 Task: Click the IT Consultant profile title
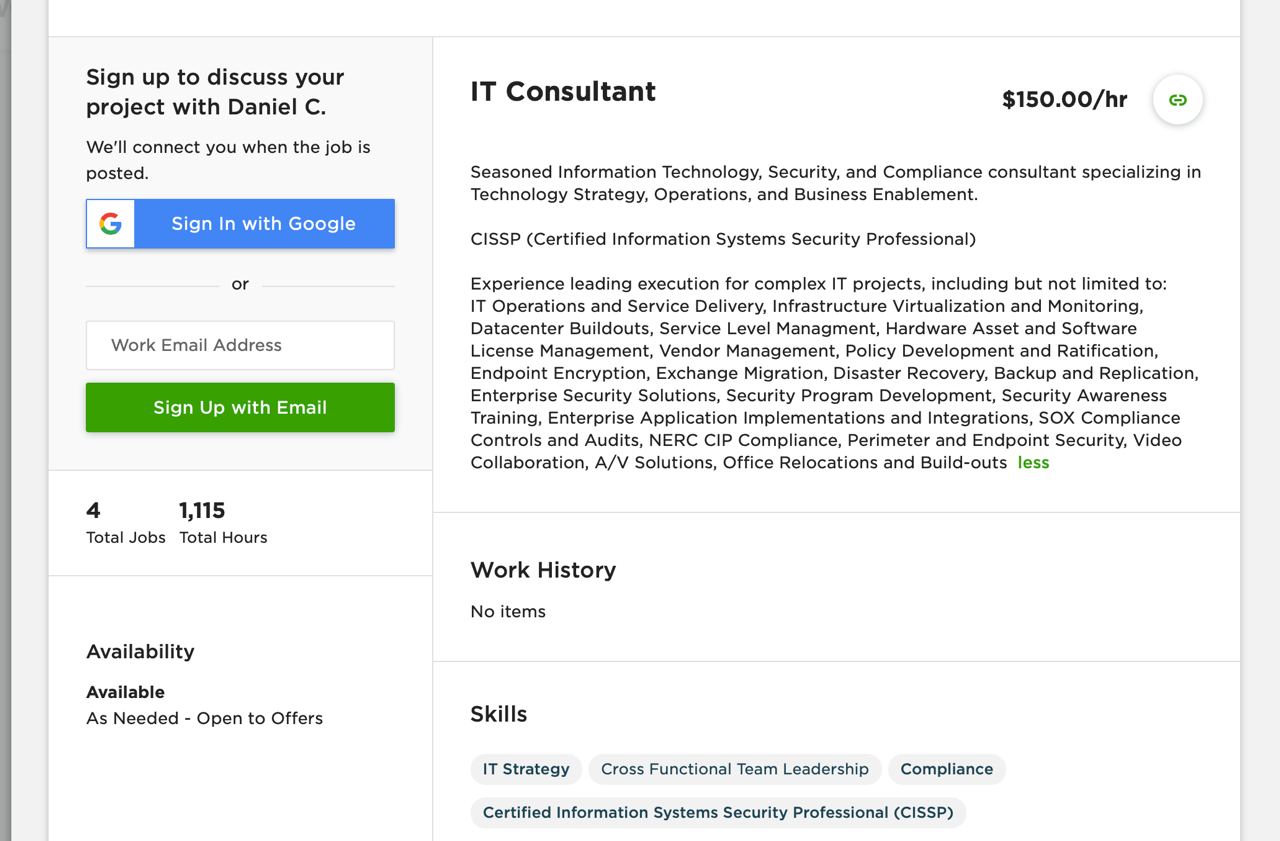pos(563,91)
